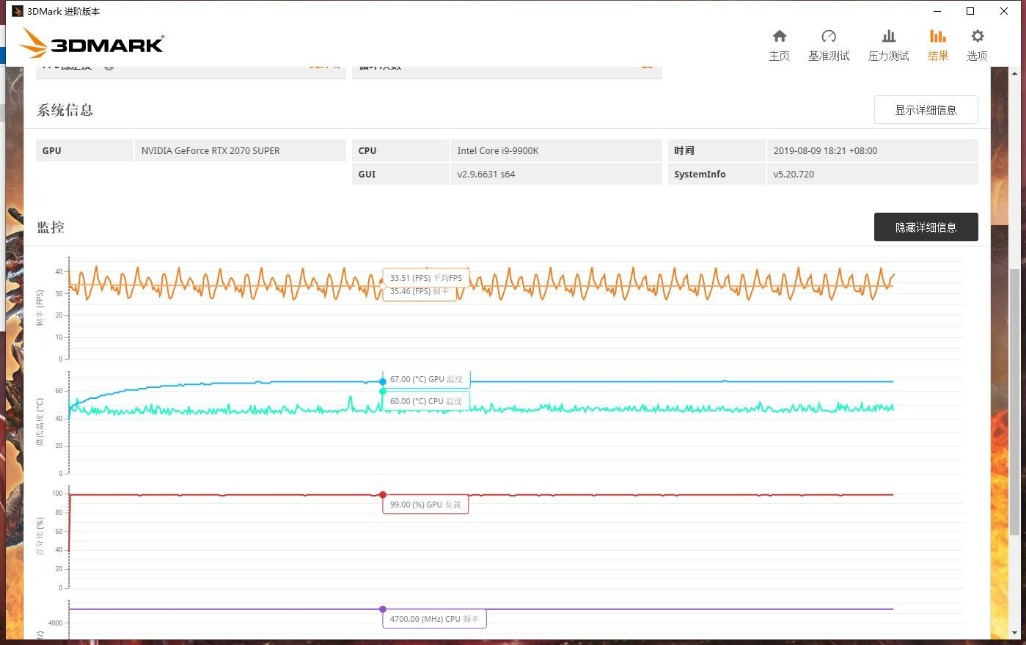Open the 基准测试 benchmark section

(828, 45)
